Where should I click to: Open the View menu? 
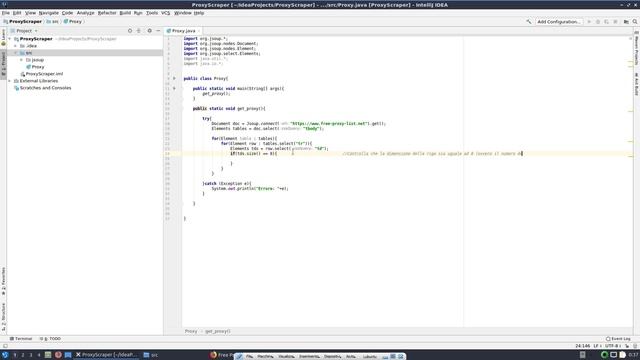coord(30,13)
